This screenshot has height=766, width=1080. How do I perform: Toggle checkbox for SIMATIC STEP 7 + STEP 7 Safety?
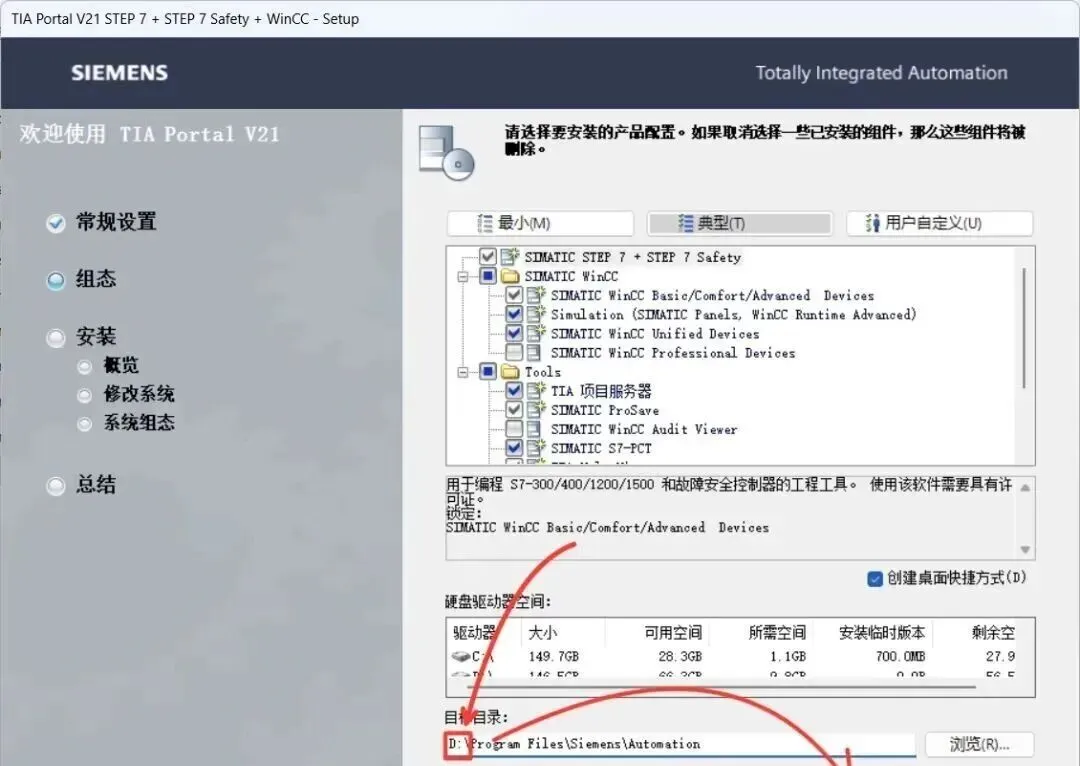(488, 257)
